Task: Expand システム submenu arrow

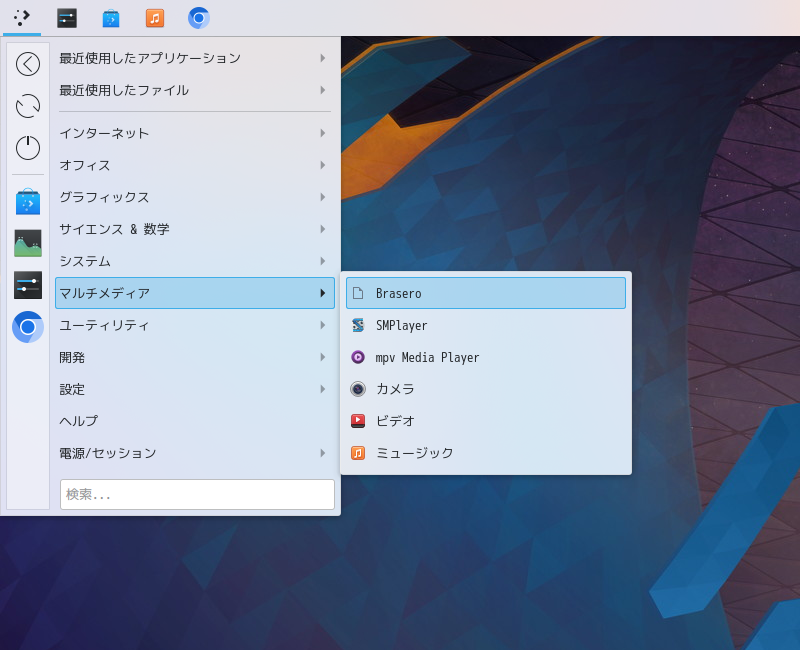Action: coord(322,261)
